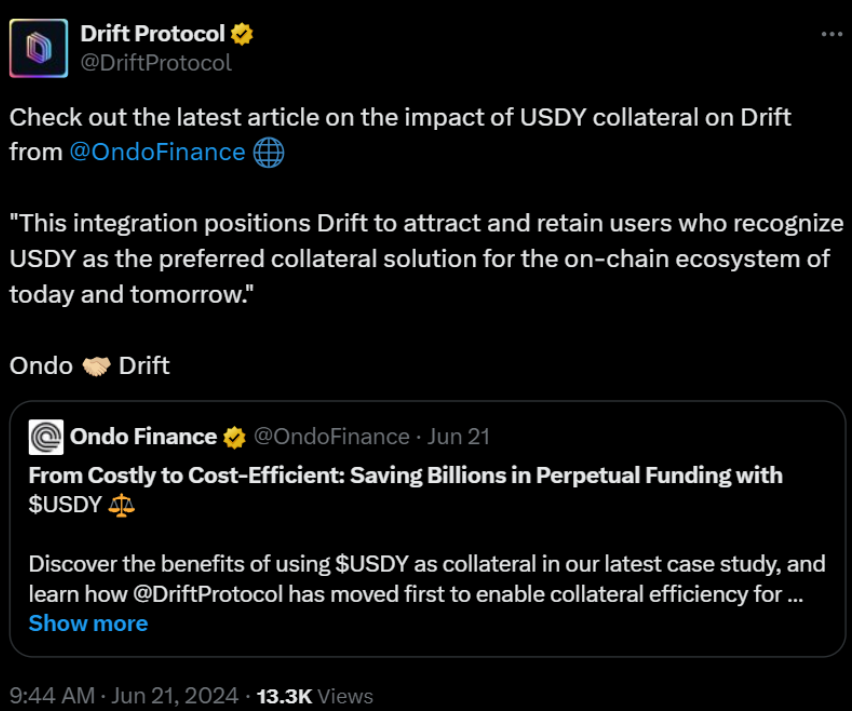852x711 pixels.
Task: Open the @OndoFinance mention link
Action: point(158,152)
